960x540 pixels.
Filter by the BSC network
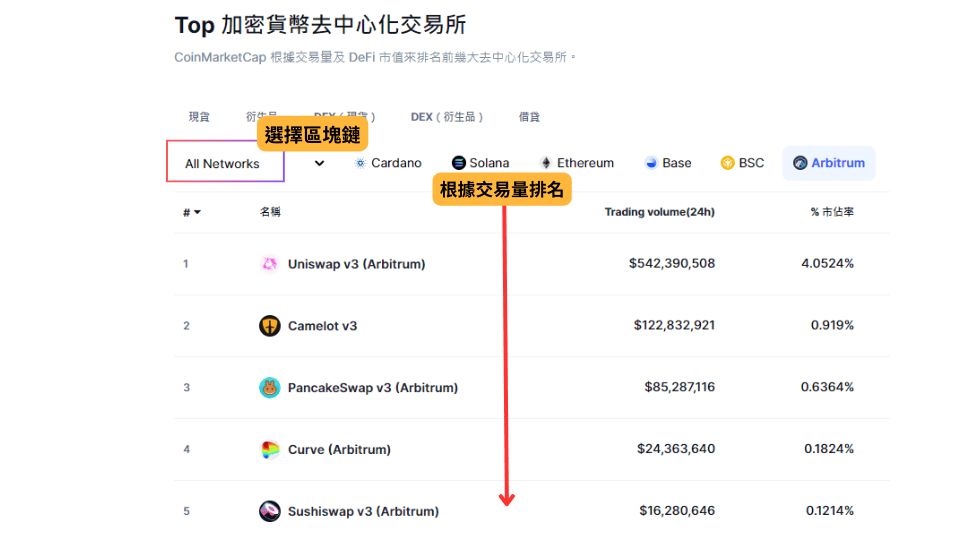point(742,163)
